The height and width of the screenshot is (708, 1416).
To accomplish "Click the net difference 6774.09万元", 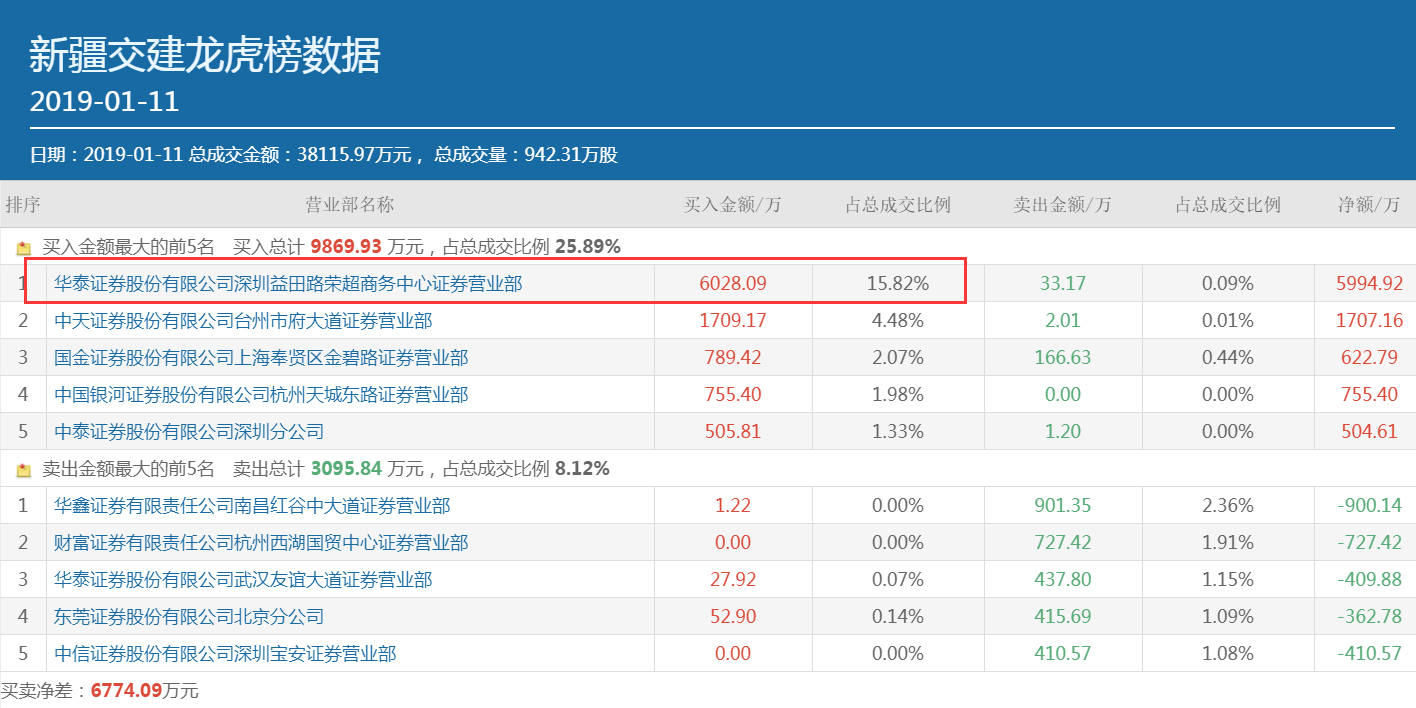I will (x=145, y=690).
